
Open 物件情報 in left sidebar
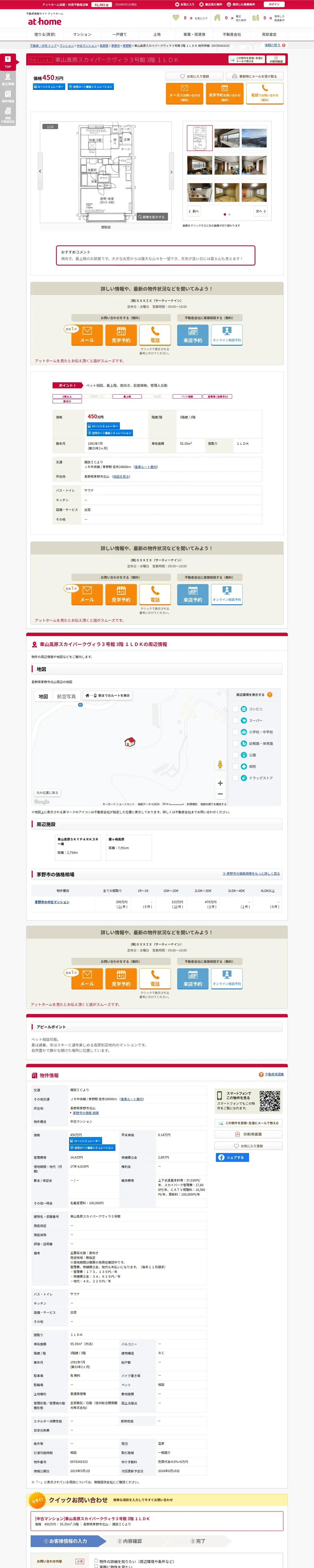8,96
